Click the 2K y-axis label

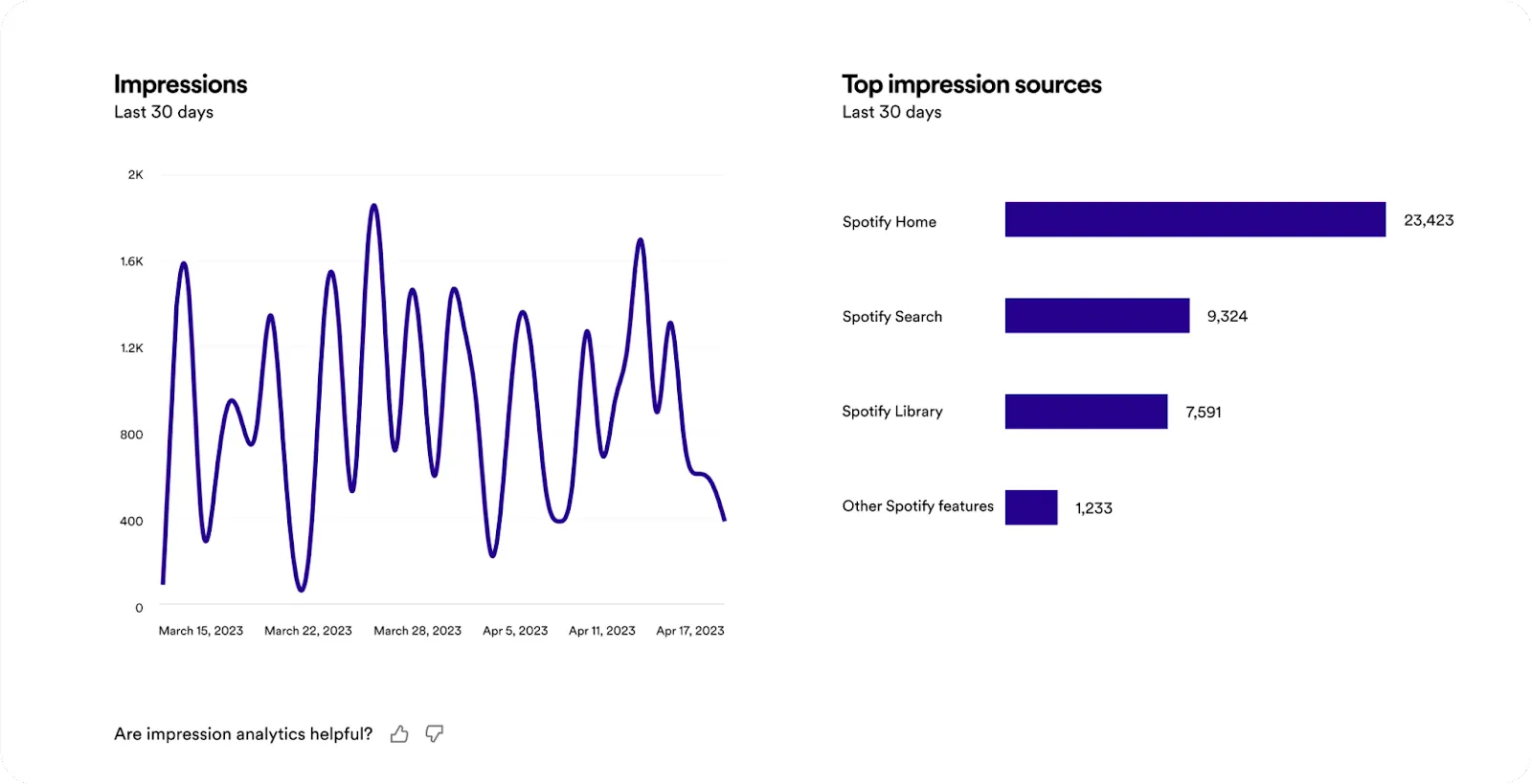[136, 175]
